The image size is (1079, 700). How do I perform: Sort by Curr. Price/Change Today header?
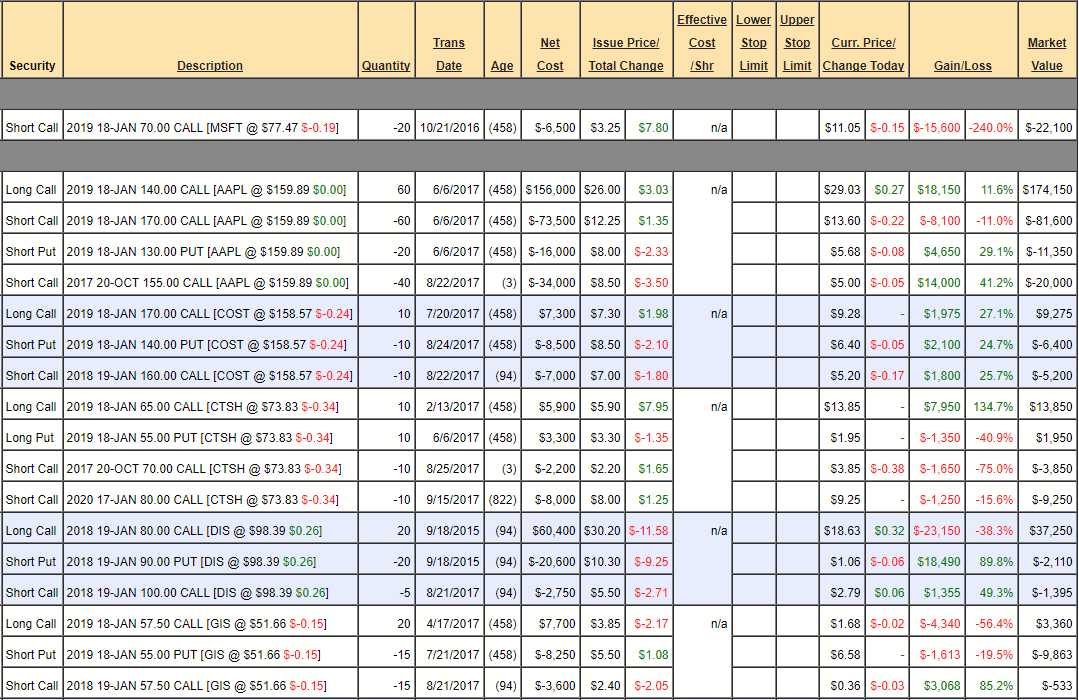[863, 54]
